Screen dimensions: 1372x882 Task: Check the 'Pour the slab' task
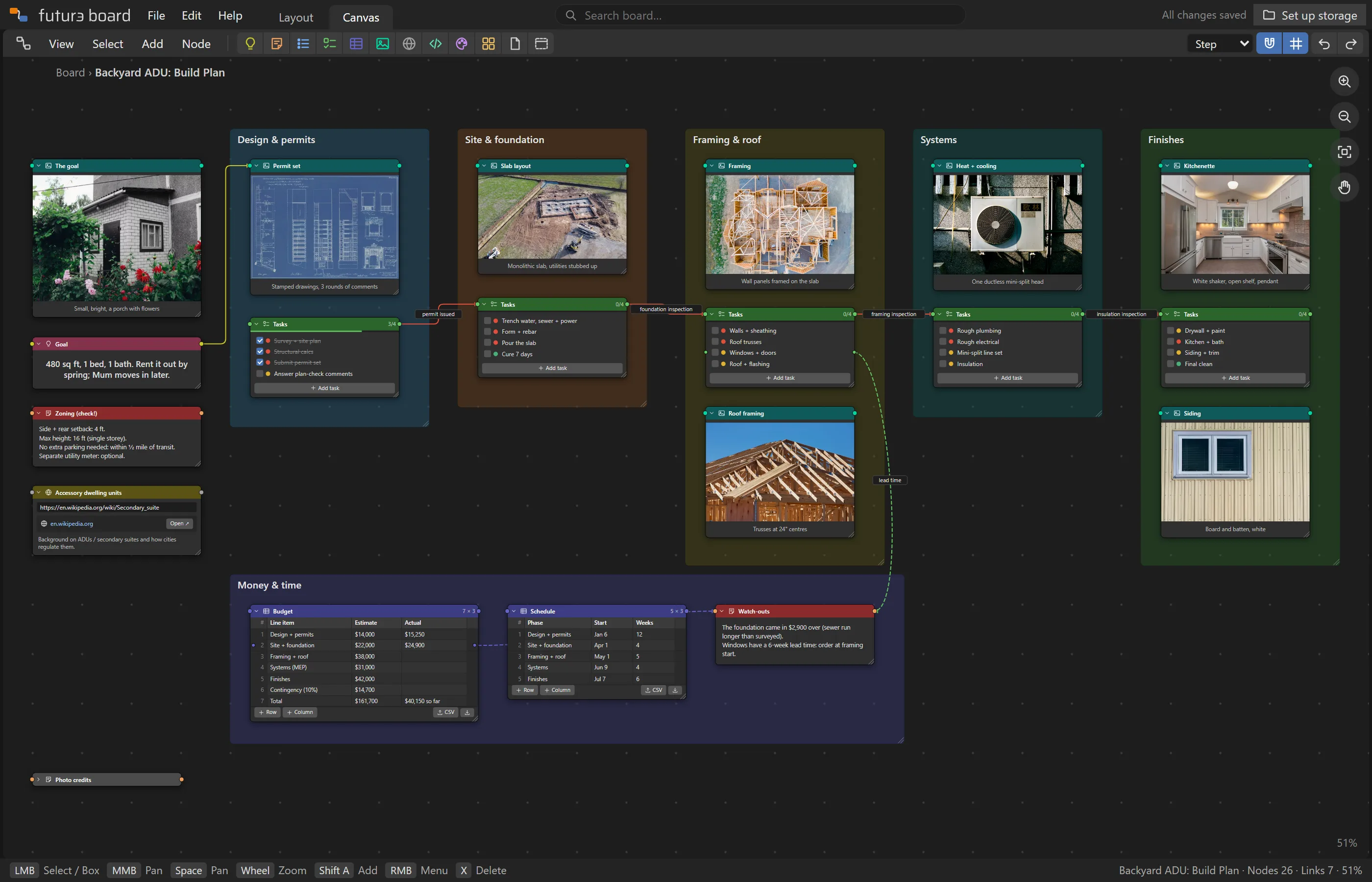coord(488,343)
